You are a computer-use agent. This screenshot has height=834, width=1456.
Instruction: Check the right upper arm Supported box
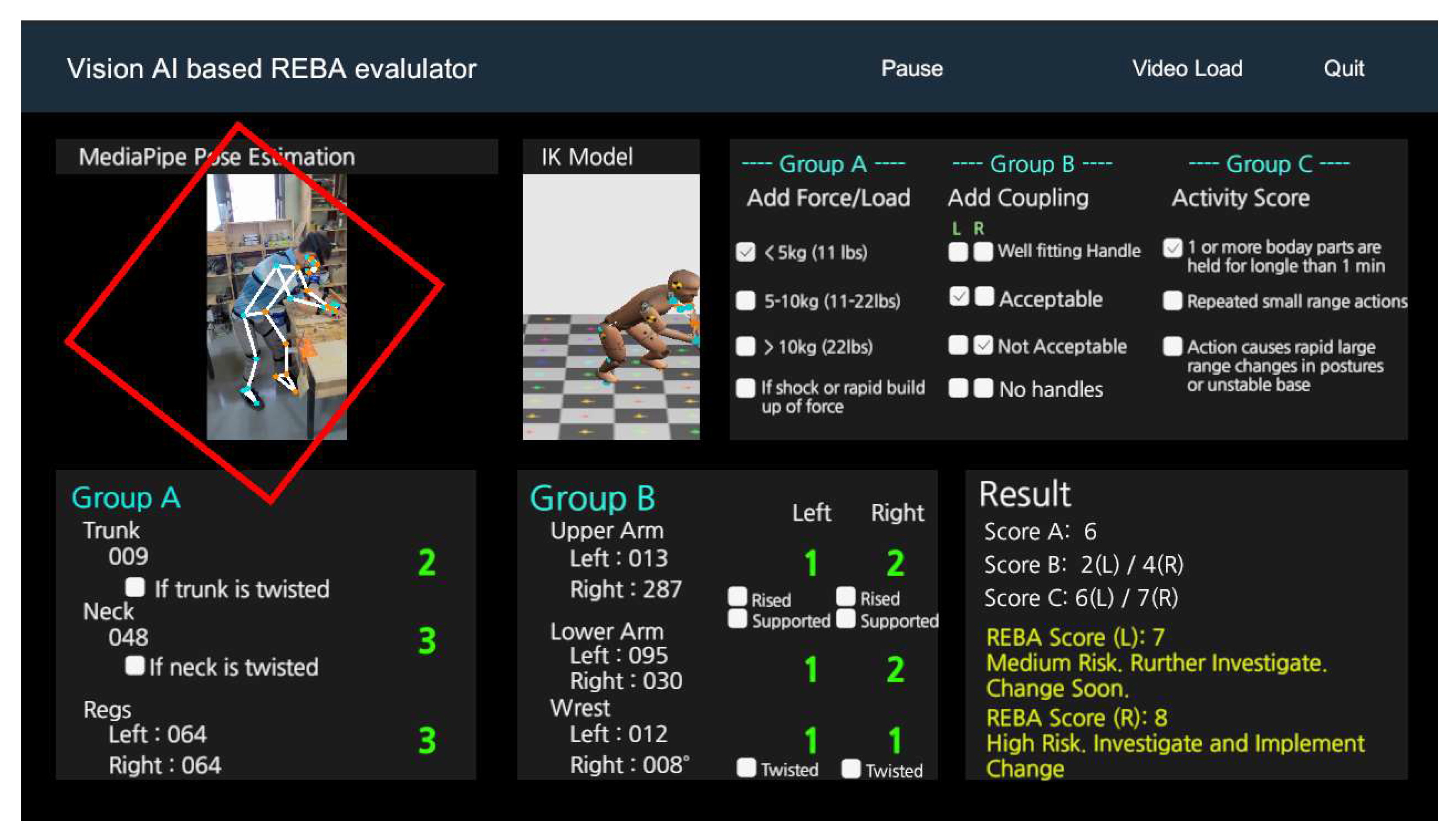coord(846,619)
